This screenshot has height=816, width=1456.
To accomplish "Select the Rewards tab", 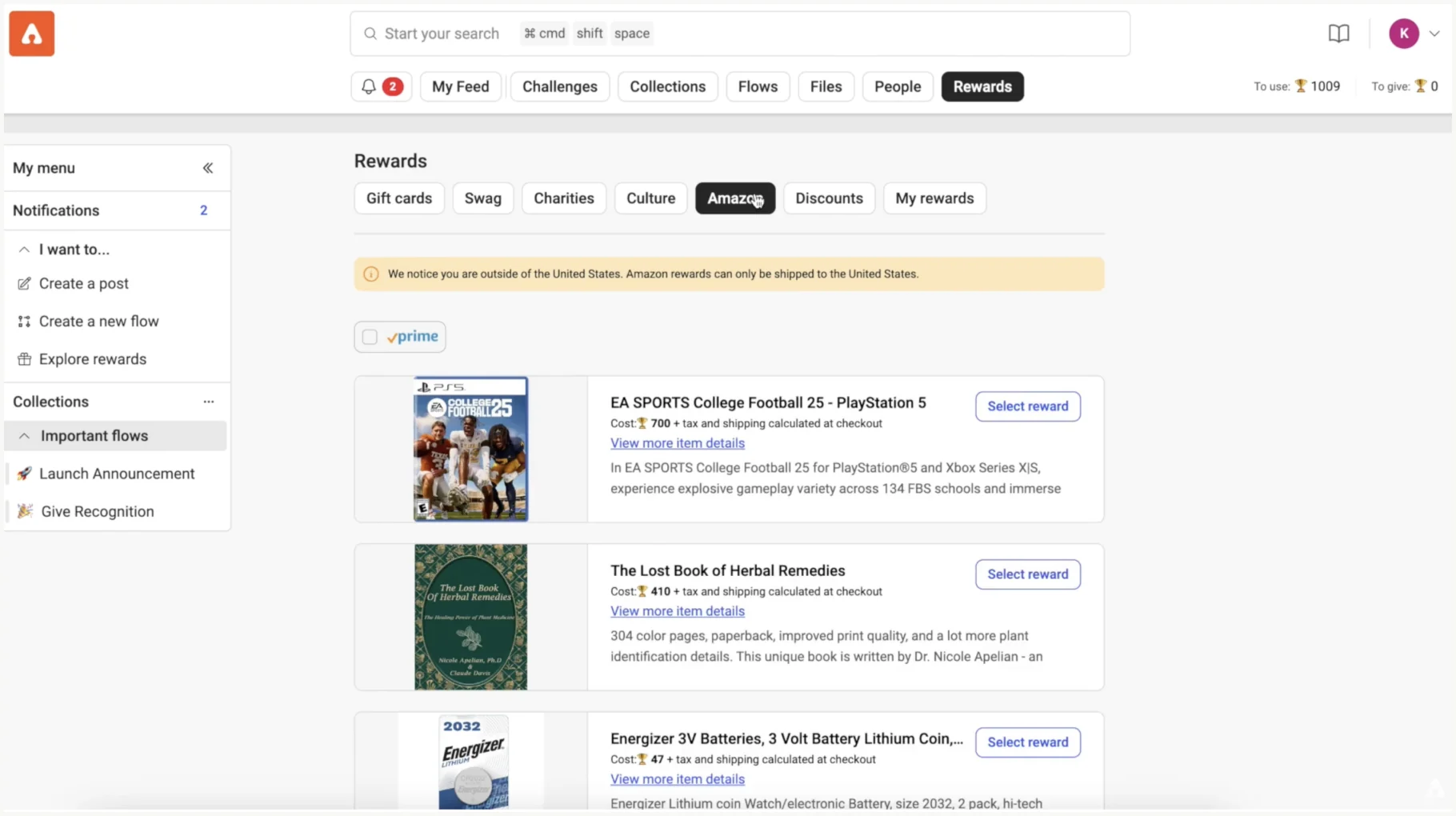I will [982, 86].
